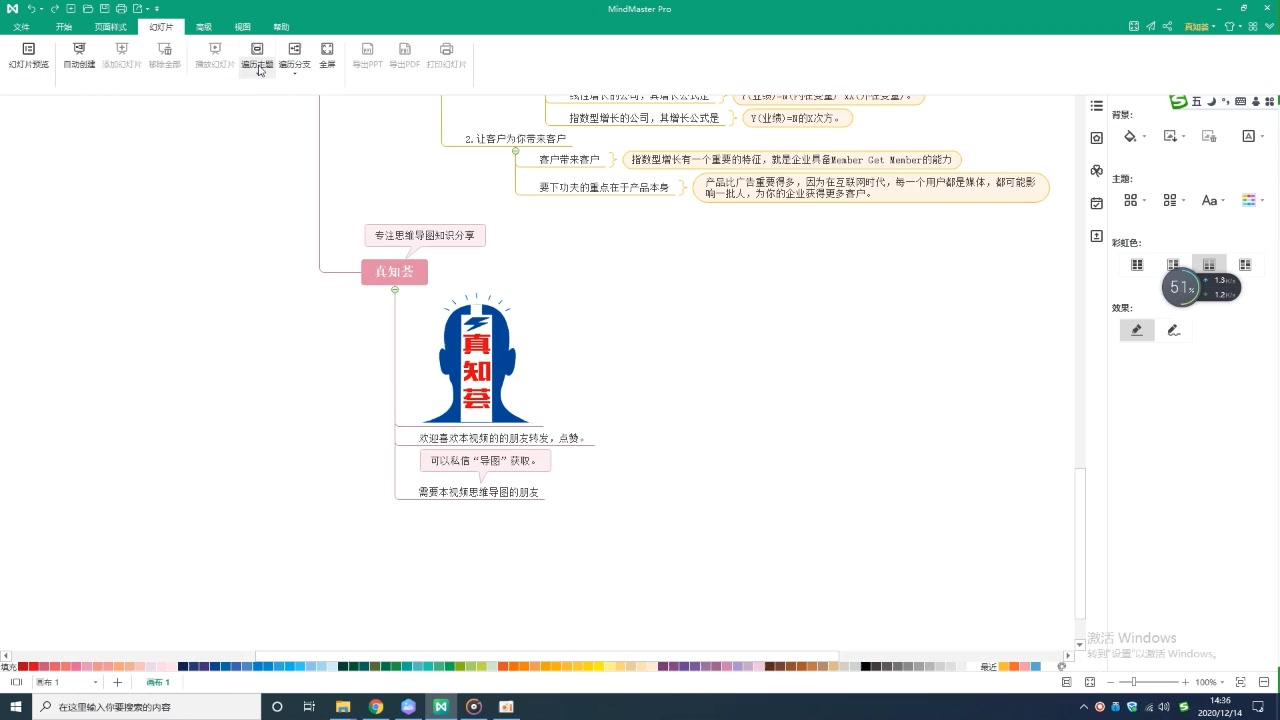Click the new document icon in title bar
The height and width of the screenshot is (720, 1280).
pos(72,8)
